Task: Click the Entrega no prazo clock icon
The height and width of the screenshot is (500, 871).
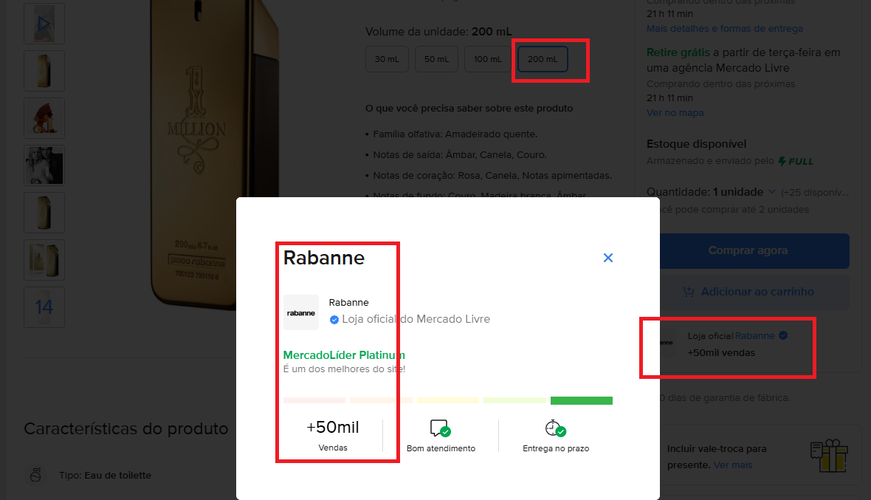Action: (556, 429)
